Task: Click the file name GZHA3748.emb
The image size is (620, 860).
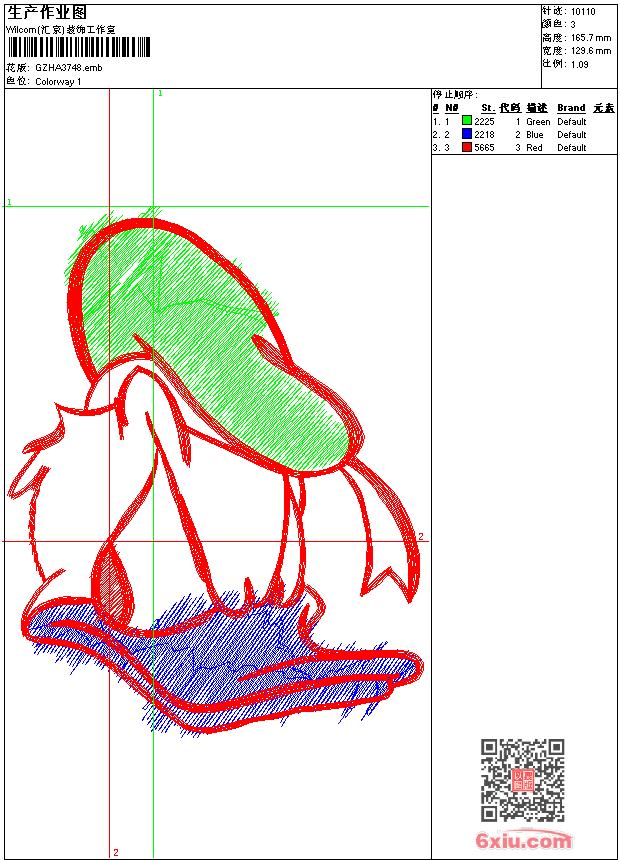Action: coord(69,67)
